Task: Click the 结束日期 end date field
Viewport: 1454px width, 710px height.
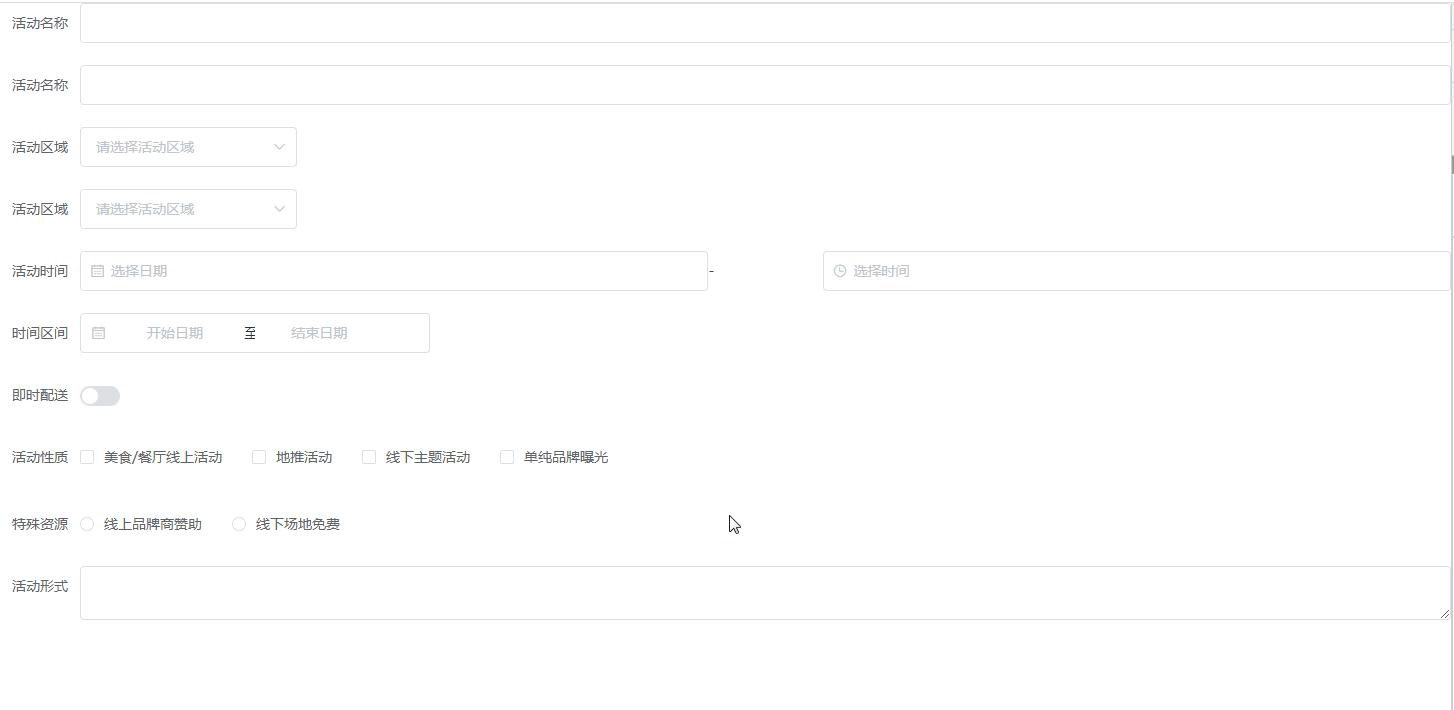Action: point(319,333)
